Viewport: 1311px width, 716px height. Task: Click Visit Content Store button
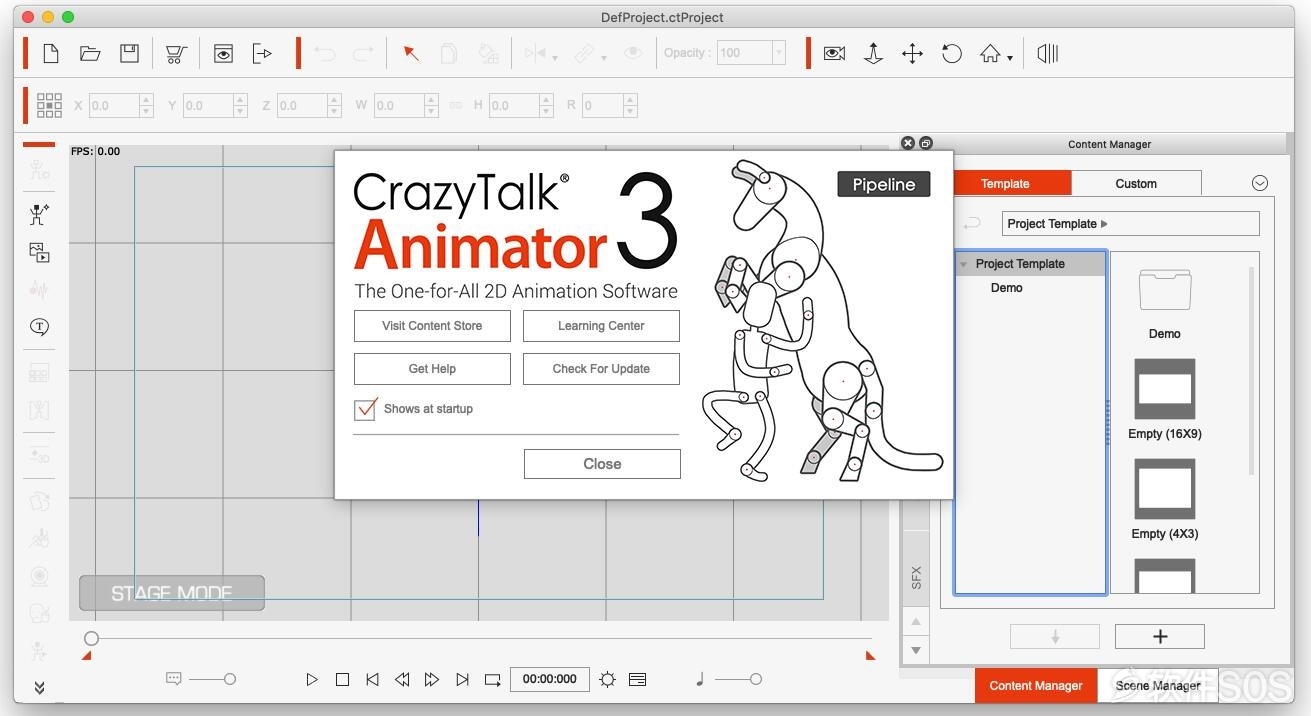click(432, 326)
